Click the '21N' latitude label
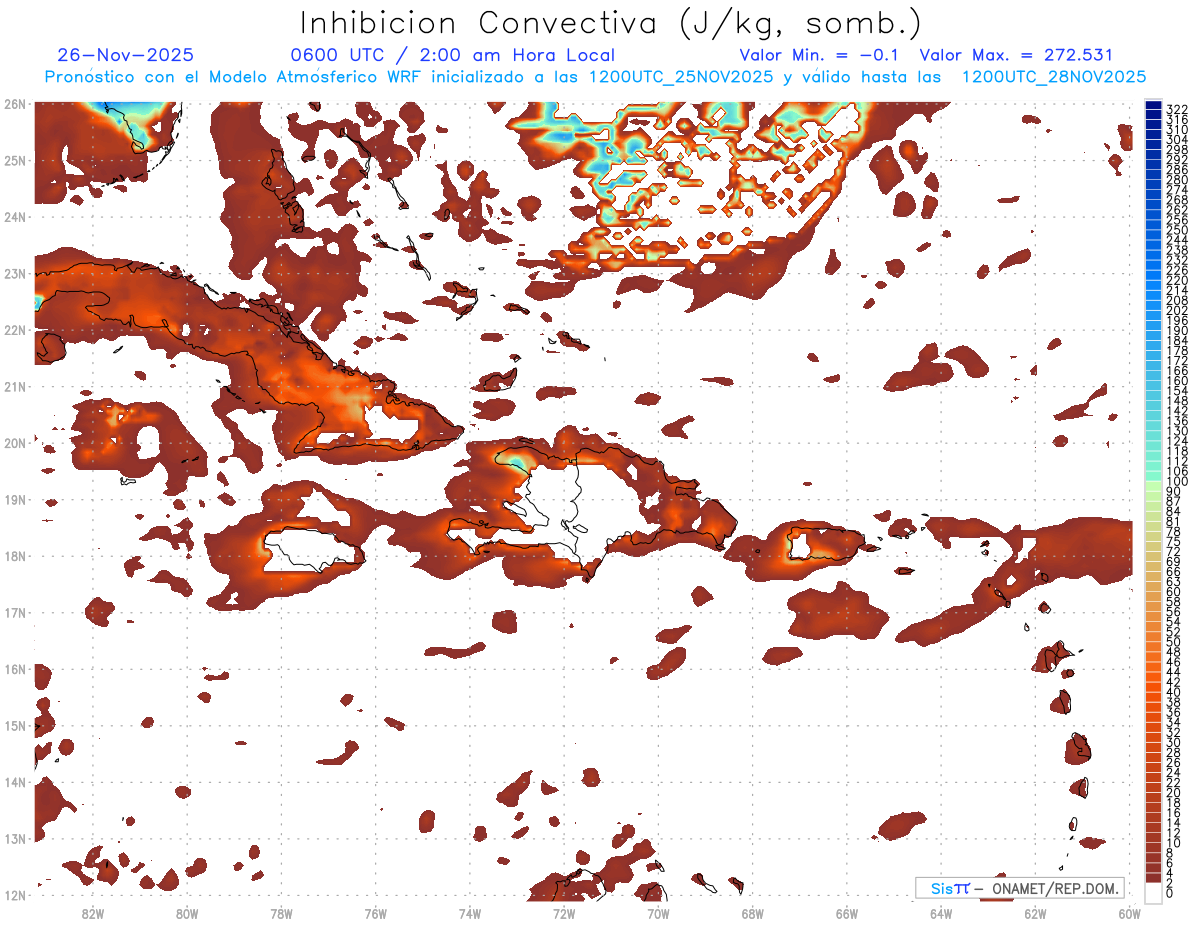 [x=15, y=386]
